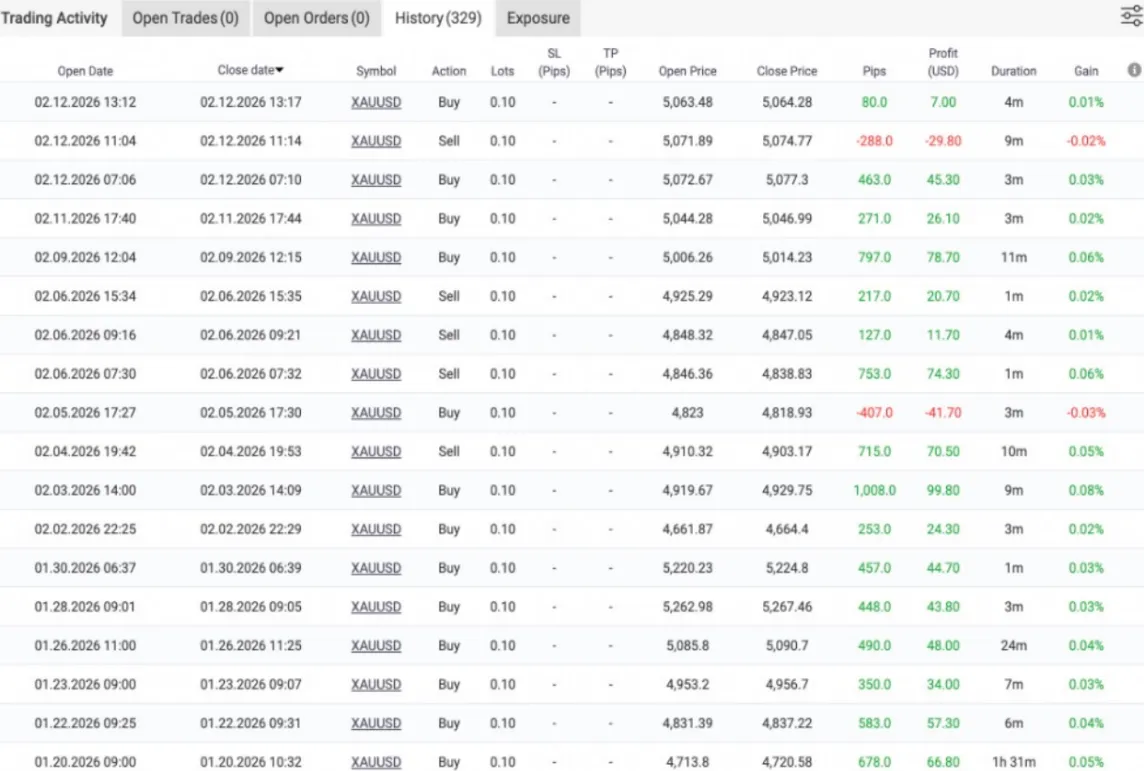Viewport: 1144px width, 771px height.
Task: Open the Exposure tab
Action: pyautogui.click(x=538, y=18)
